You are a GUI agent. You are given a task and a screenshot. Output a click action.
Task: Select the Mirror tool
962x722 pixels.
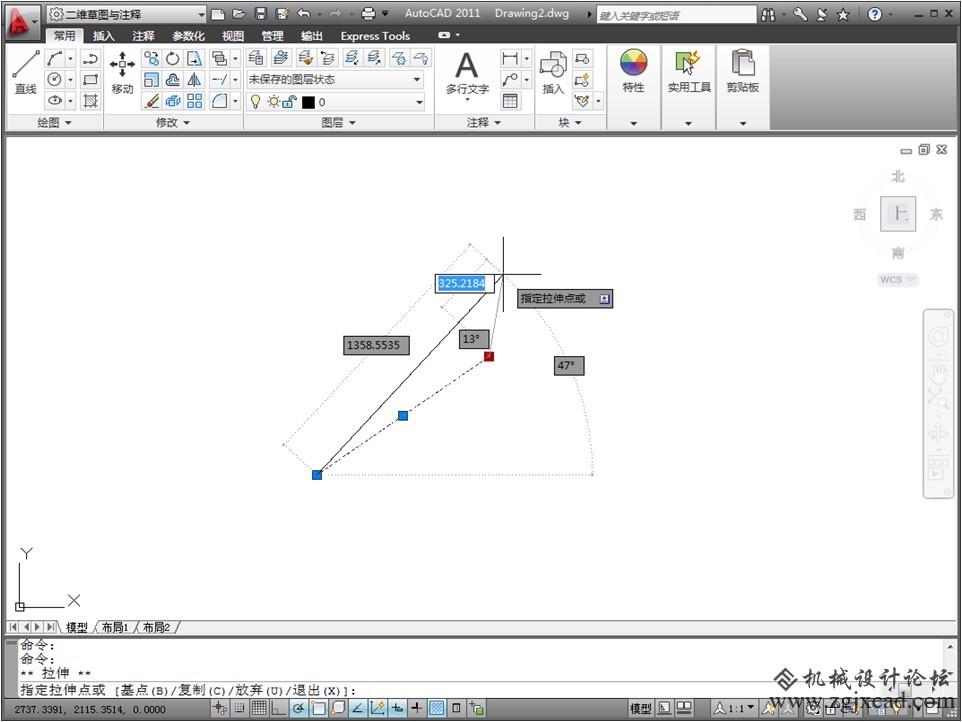194,80
